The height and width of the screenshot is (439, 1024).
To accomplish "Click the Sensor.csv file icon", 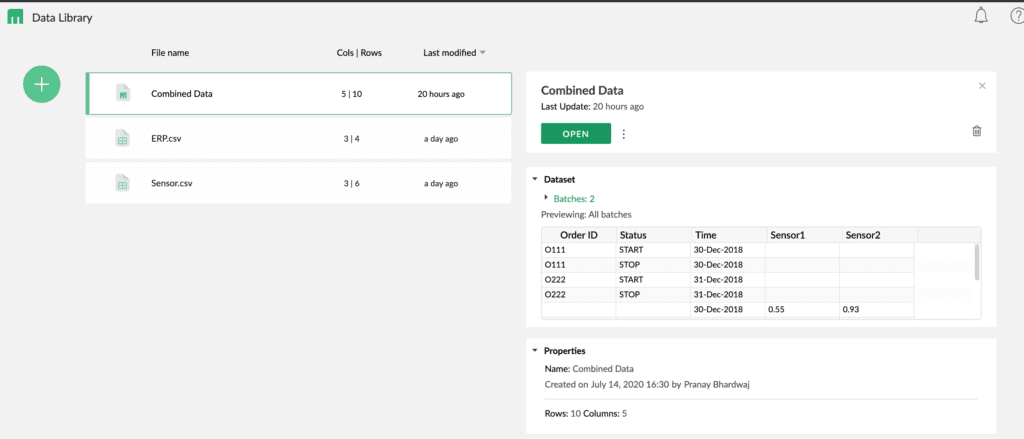I will 122,184.
